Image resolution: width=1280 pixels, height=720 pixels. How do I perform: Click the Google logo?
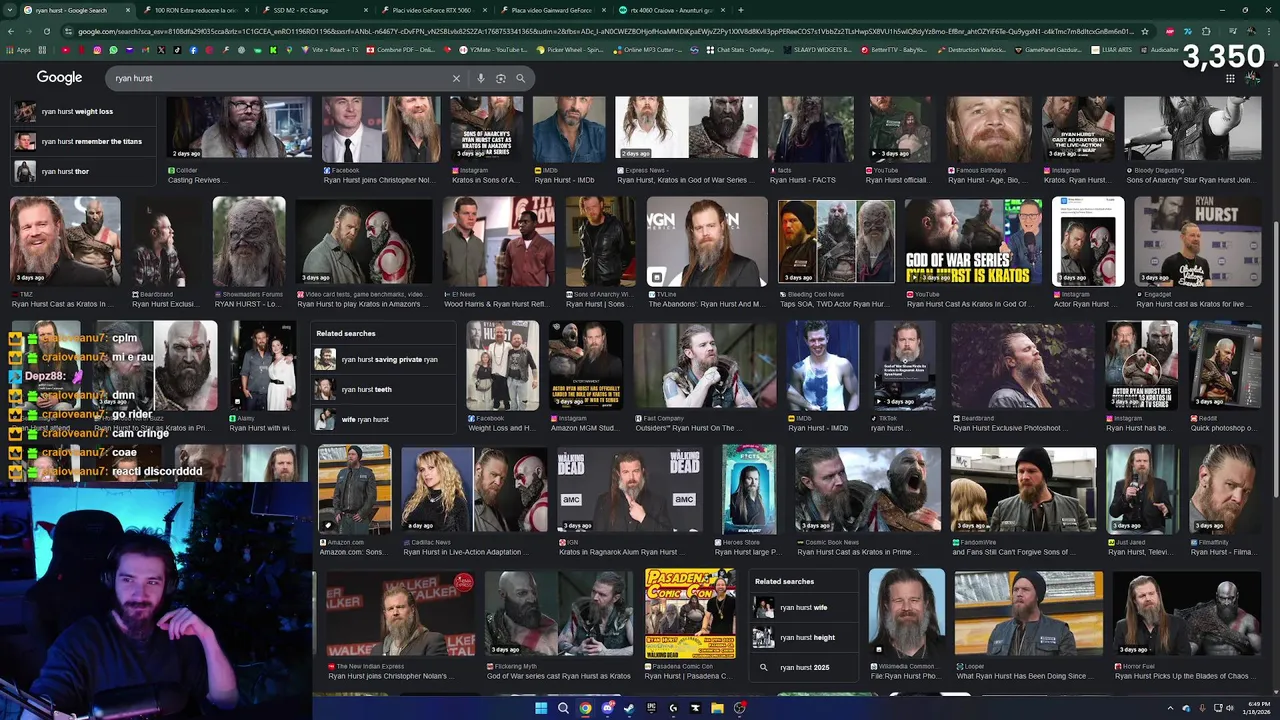coord(59,77)
